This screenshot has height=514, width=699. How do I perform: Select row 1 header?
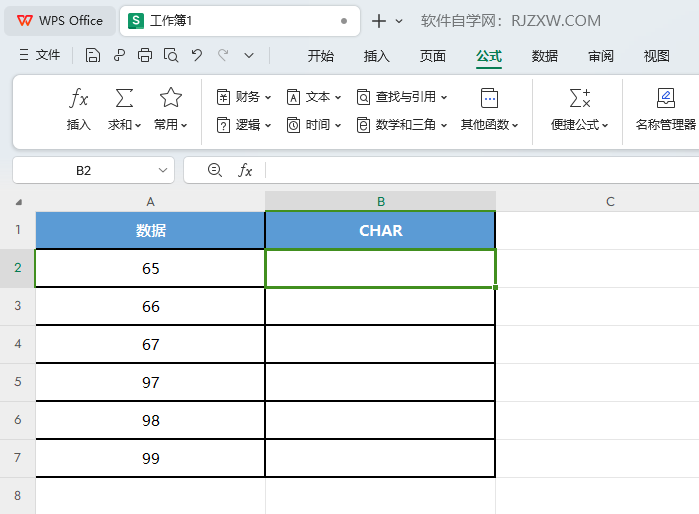[x=17, y=230]
